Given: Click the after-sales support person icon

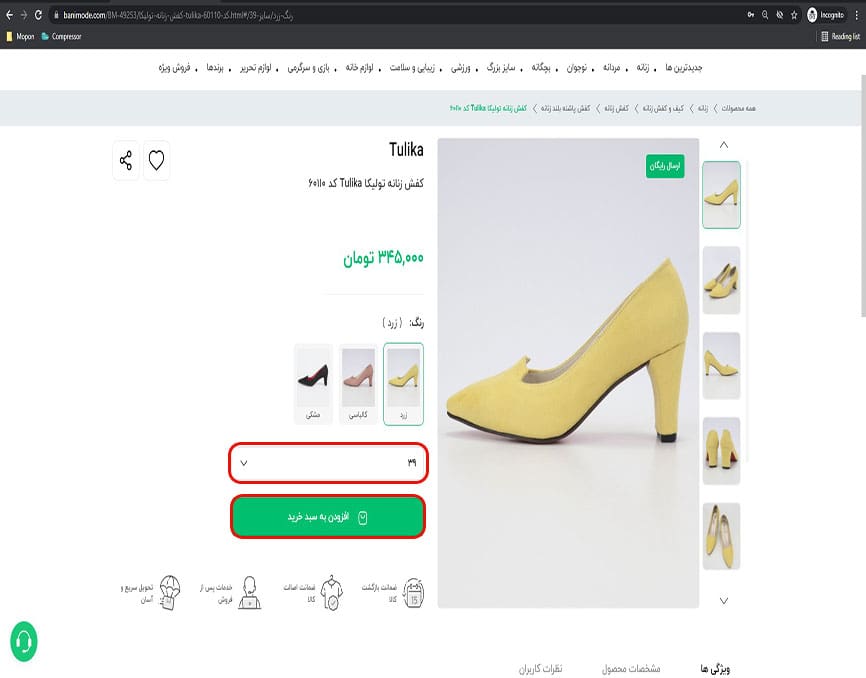Looking at the screenshot, I should (x=250, y=593).
